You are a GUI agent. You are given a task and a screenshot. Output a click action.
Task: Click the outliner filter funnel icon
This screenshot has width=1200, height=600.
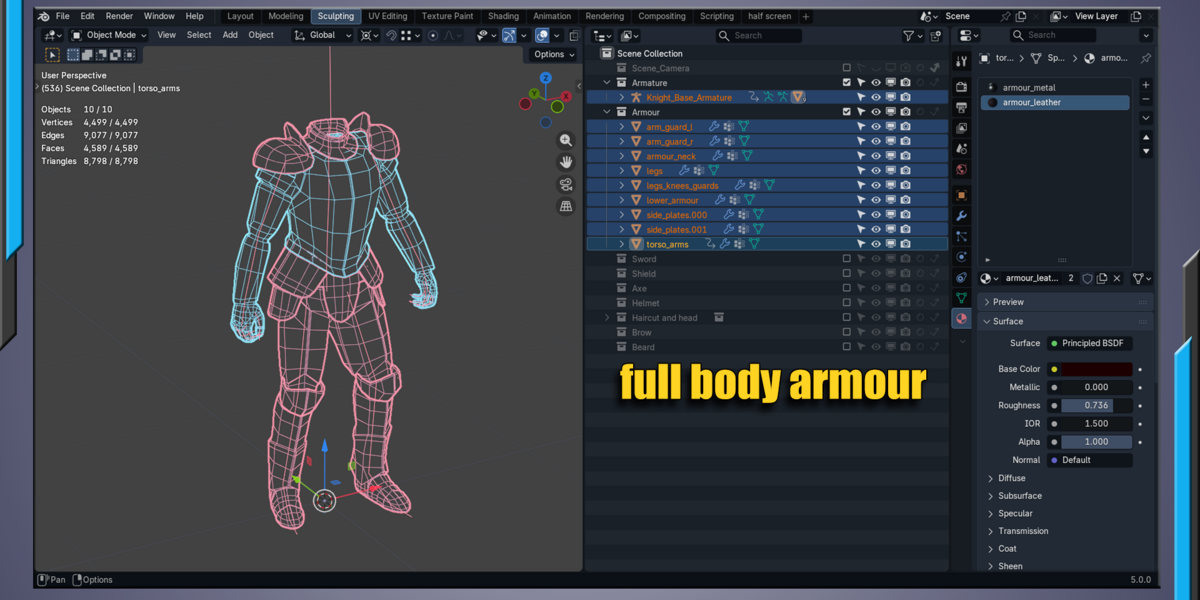coord(909,36)
